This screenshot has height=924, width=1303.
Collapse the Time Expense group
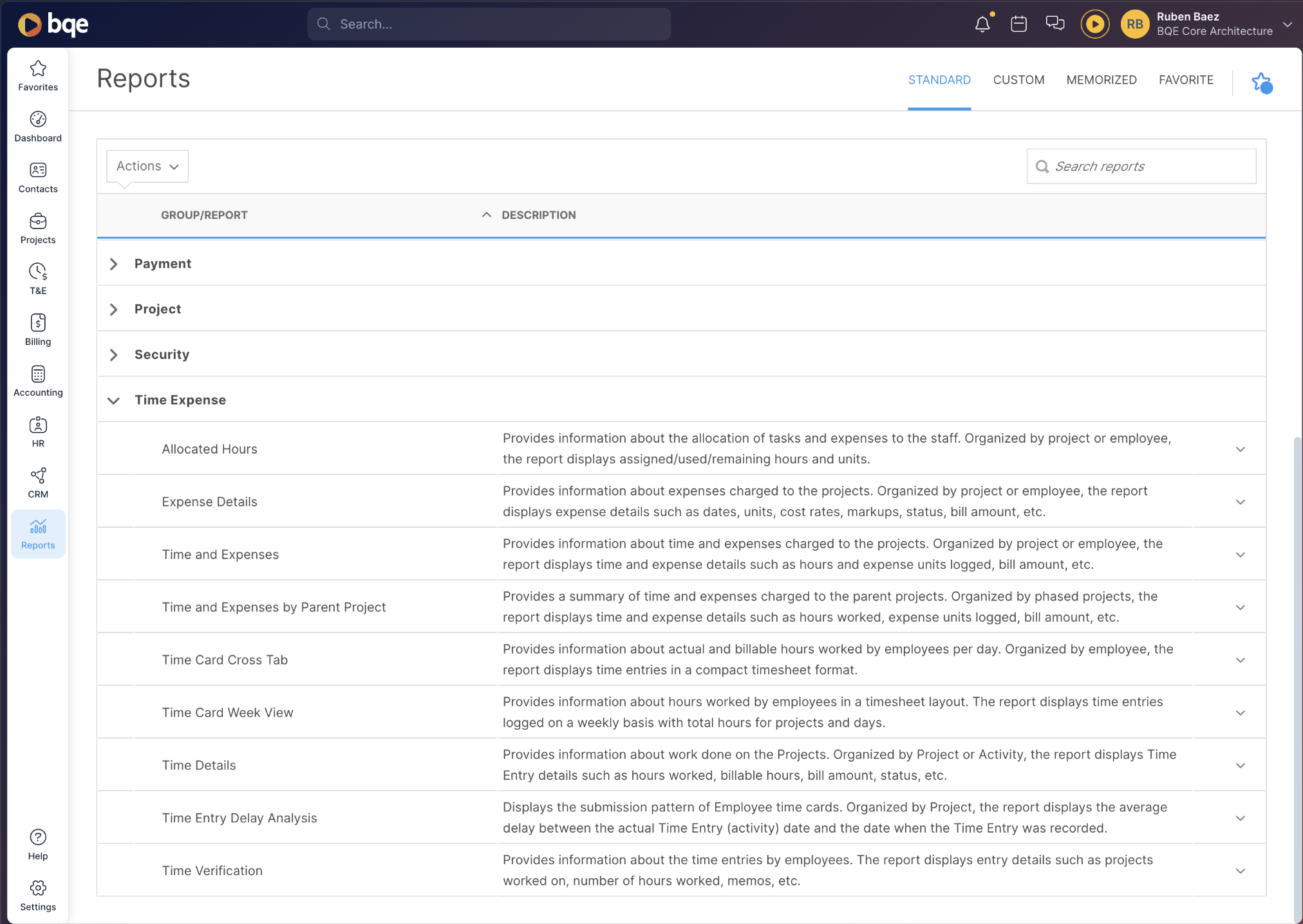tap(113, 400)
